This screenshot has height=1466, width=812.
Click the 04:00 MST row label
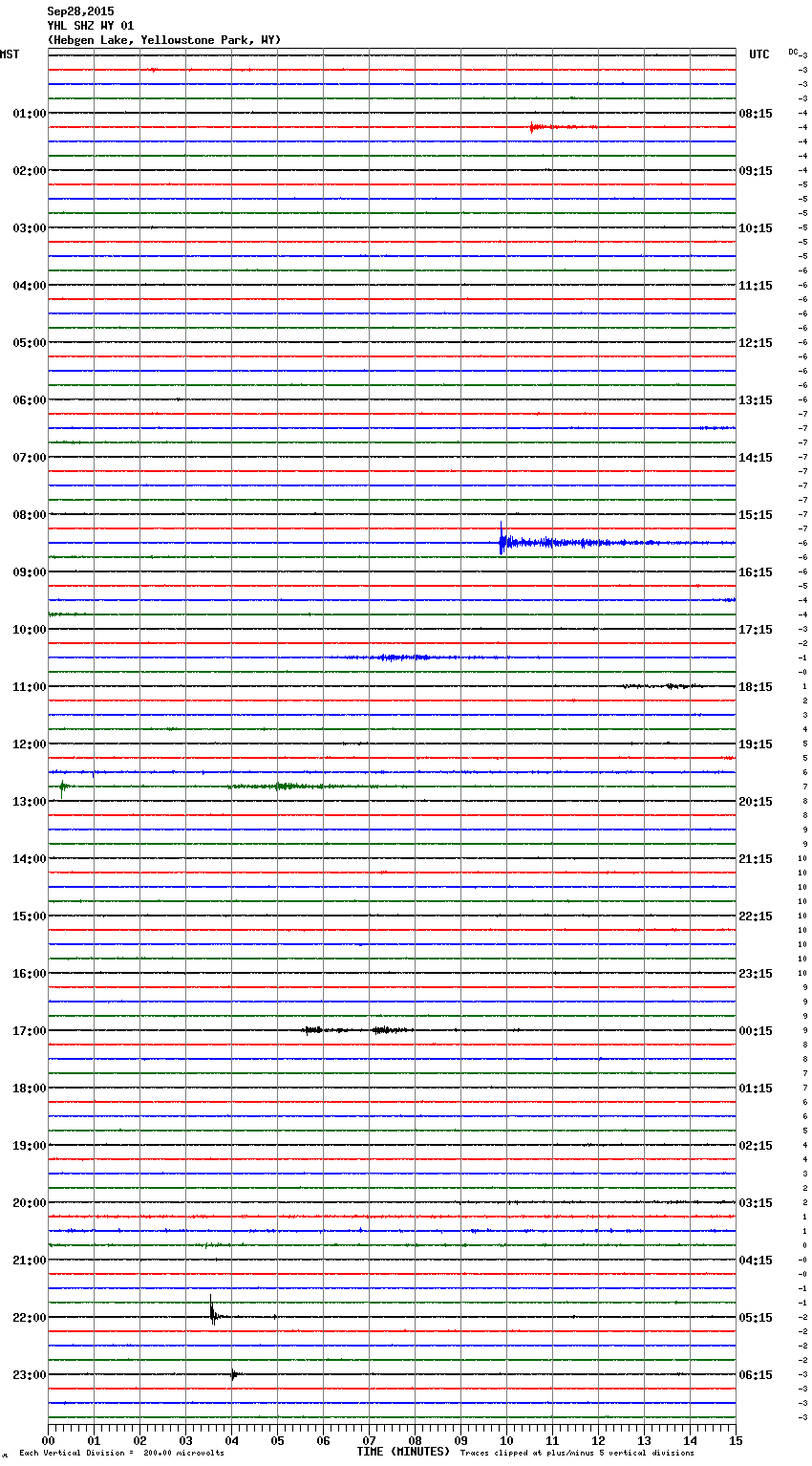click(x=30, y=286)
